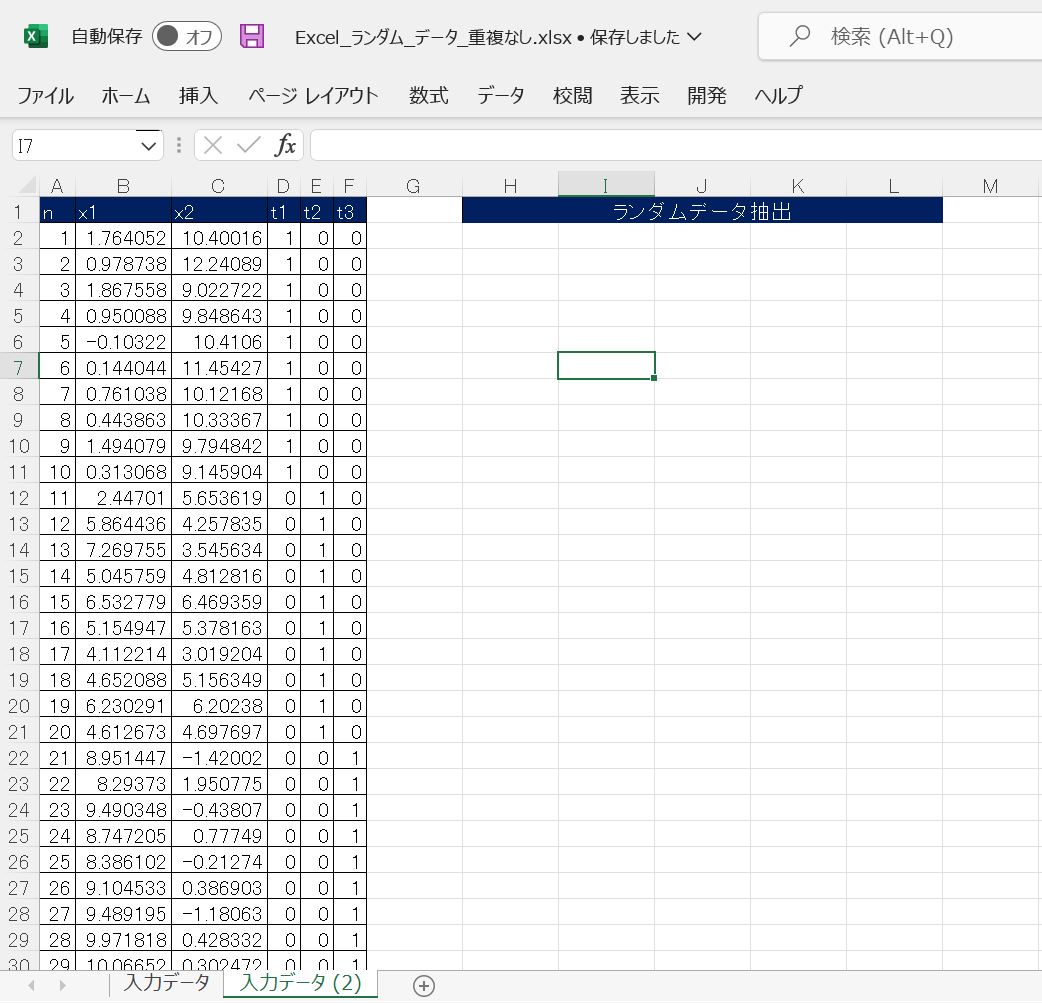Image resolution: width=1042 pixels, height=1003 pixels.
Task: Click cell with value -0.10322
Action: point(123,342)
